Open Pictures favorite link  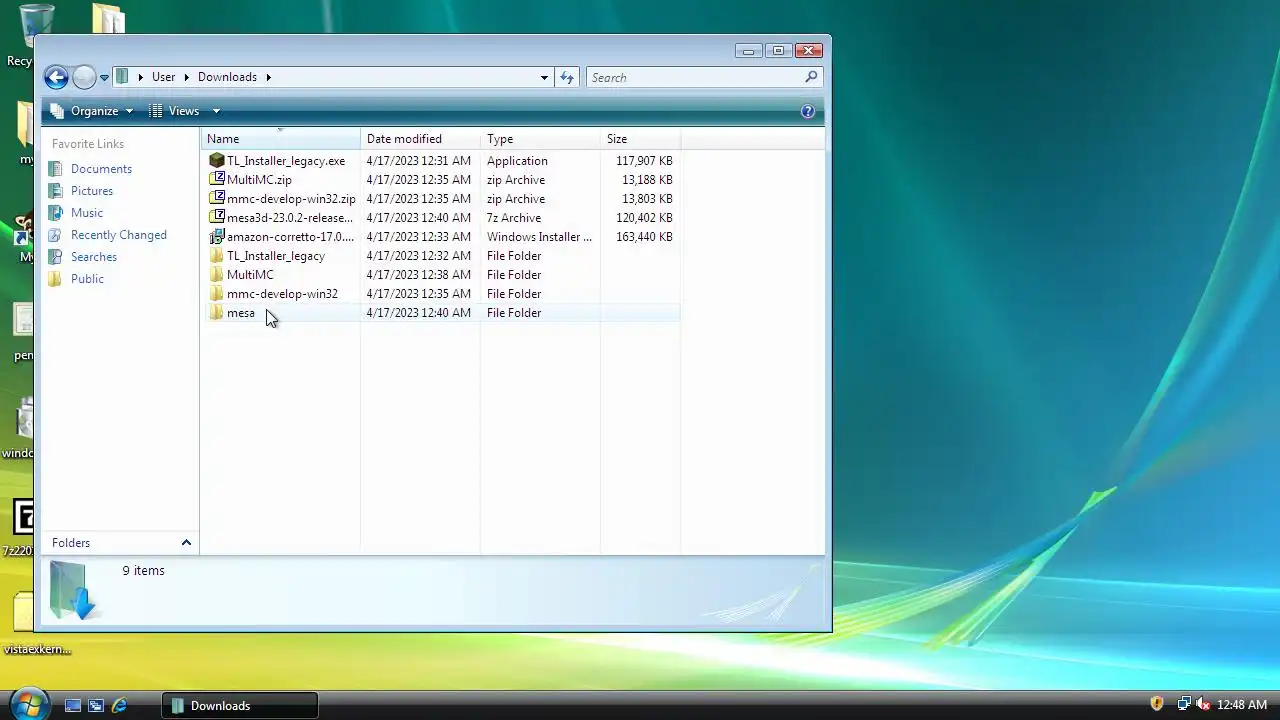tap(92, 191)
